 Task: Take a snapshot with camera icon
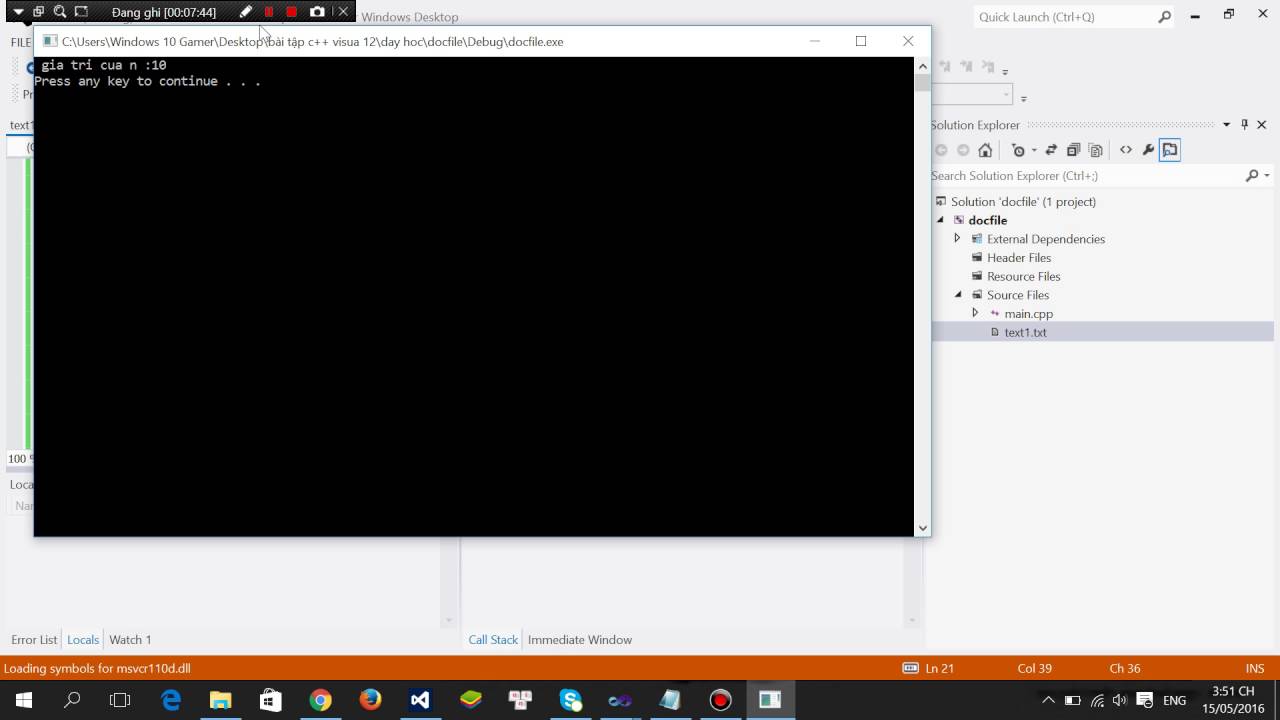(317, 12)
